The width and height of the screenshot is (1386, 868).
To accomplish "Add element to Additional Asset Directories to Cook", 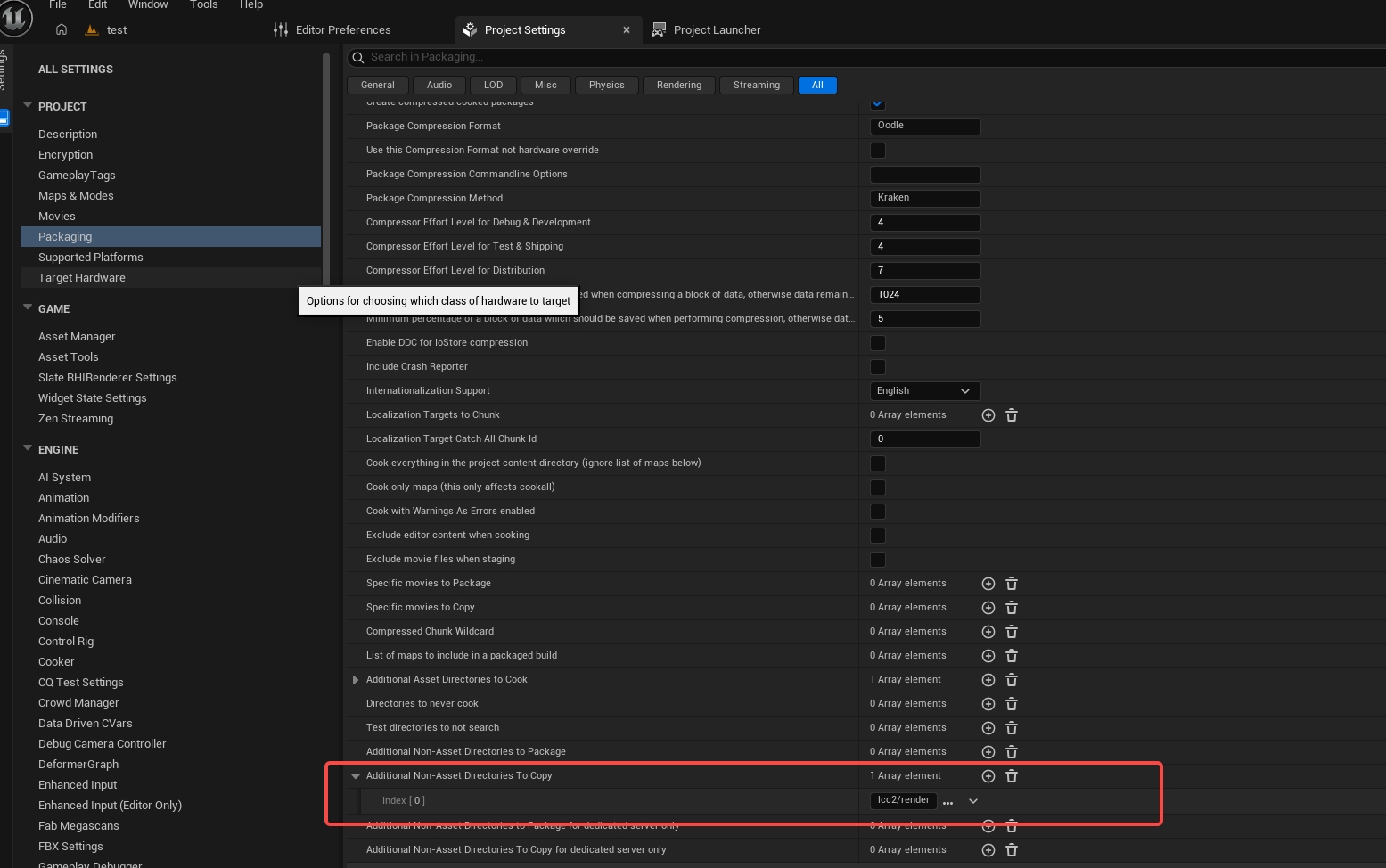I will tap(988, 680).
